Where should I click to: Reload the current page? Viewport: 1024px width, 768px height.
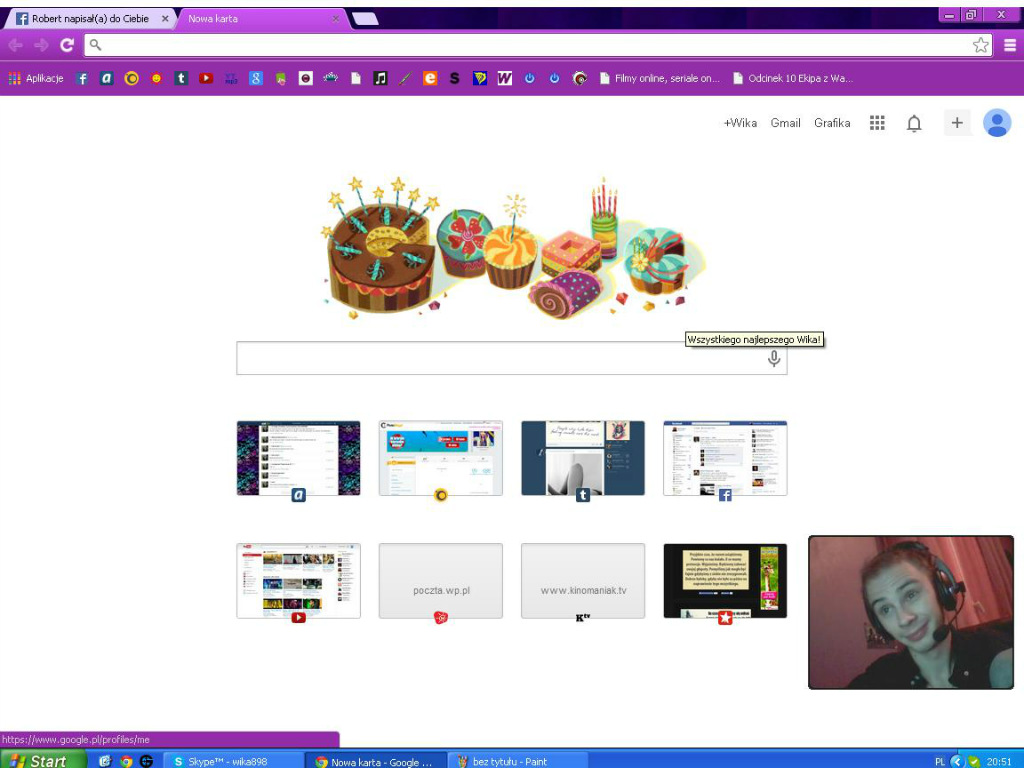coord(67,45)
